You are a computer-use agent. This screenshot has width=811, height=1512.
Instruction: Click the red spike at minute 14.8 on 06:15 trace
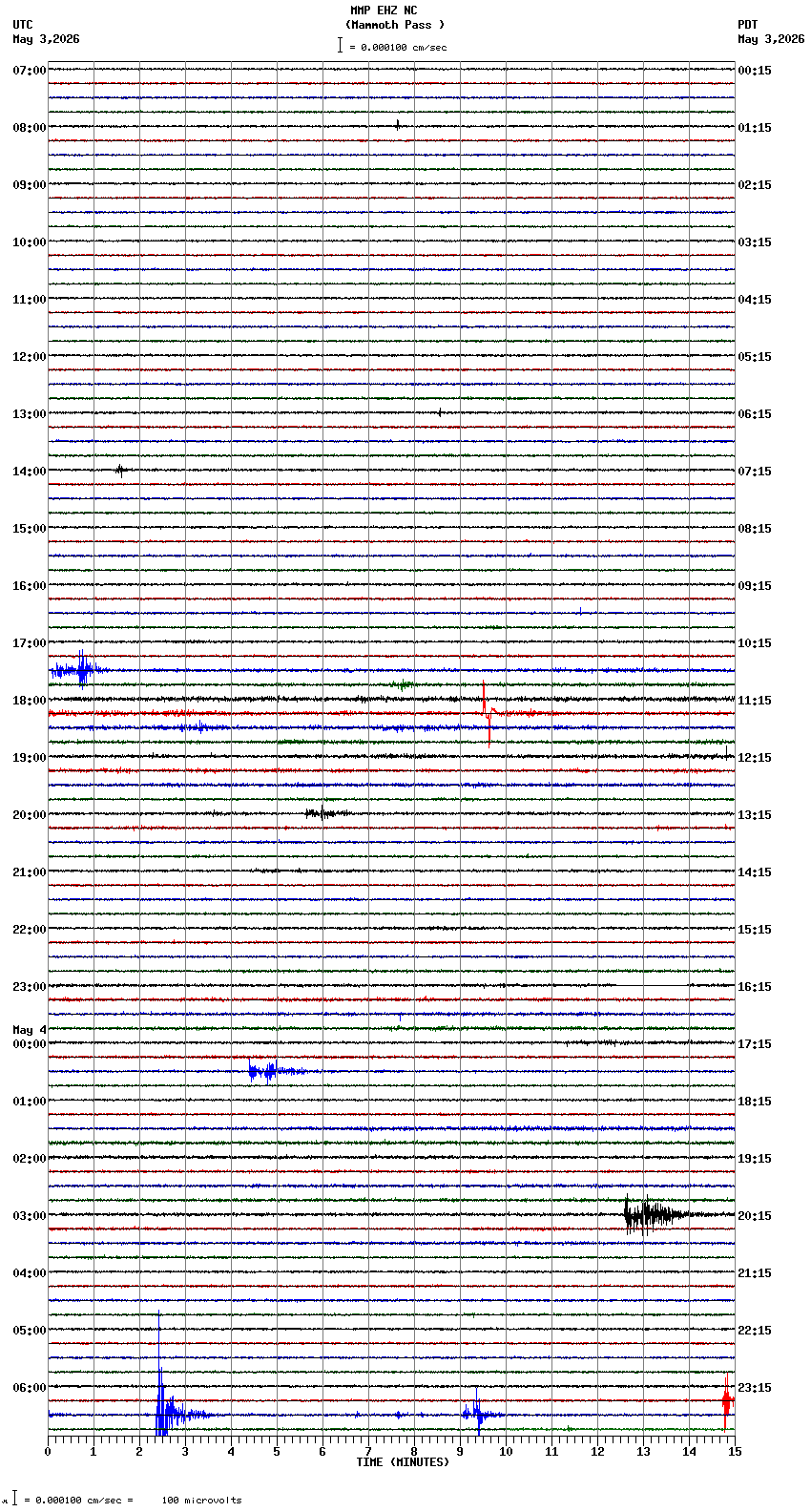727,1401
